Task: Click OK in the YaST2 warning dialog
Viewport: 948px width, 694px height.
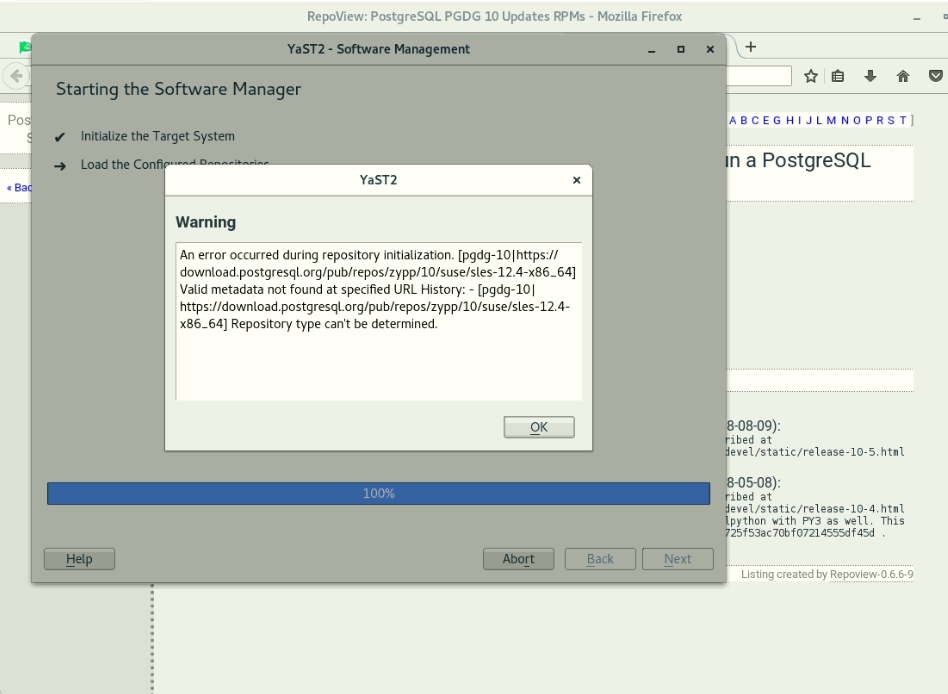Action: tap(538, 427)
